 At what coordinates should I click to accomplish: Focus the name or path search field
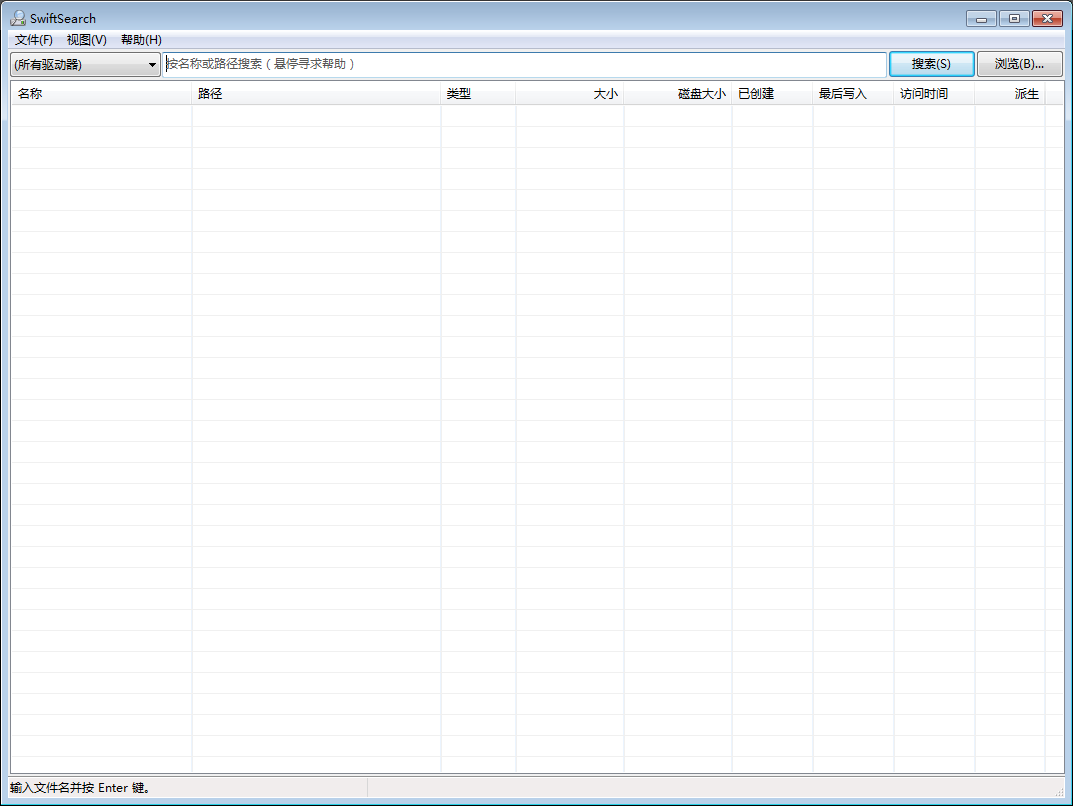tap(525, 64)
